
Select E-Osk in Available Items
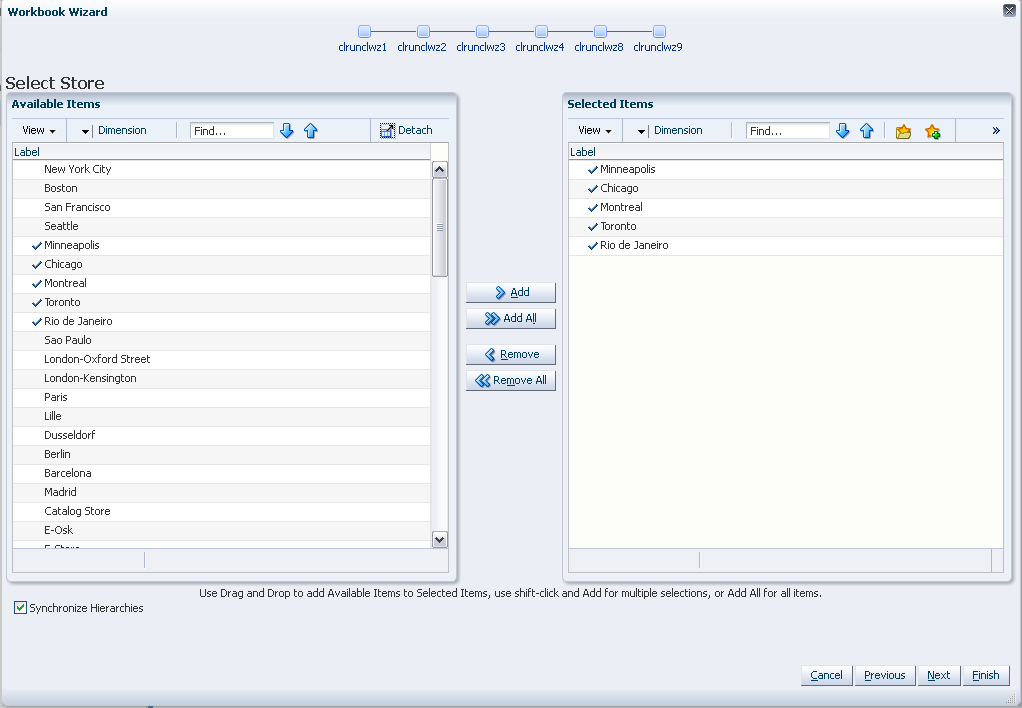click(222, 530)
